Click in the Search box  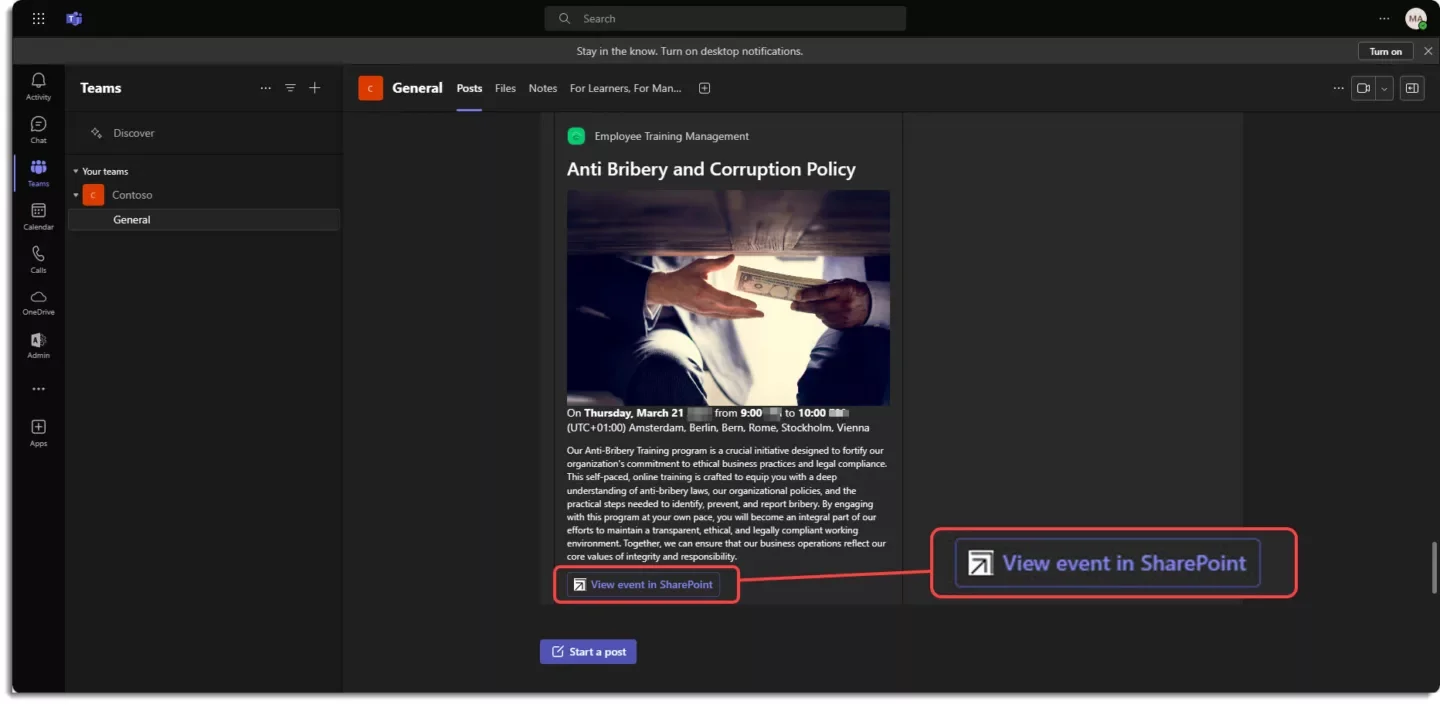tap(725, 18)
